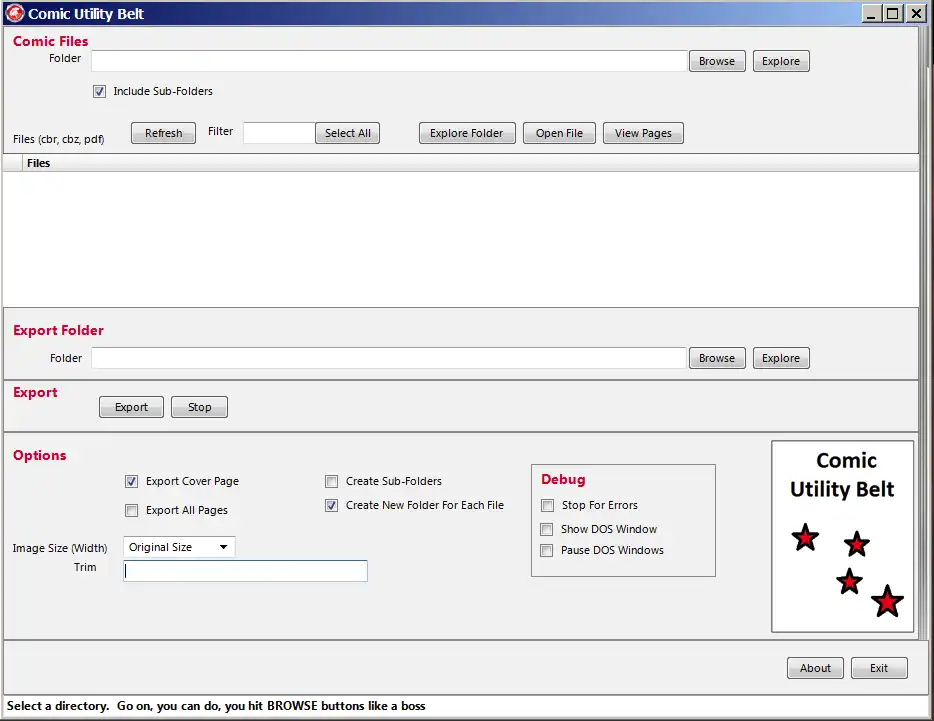The height and width of the screenshot is (721, 934).
Task: Exit the application
Action: tap(879, 668)
